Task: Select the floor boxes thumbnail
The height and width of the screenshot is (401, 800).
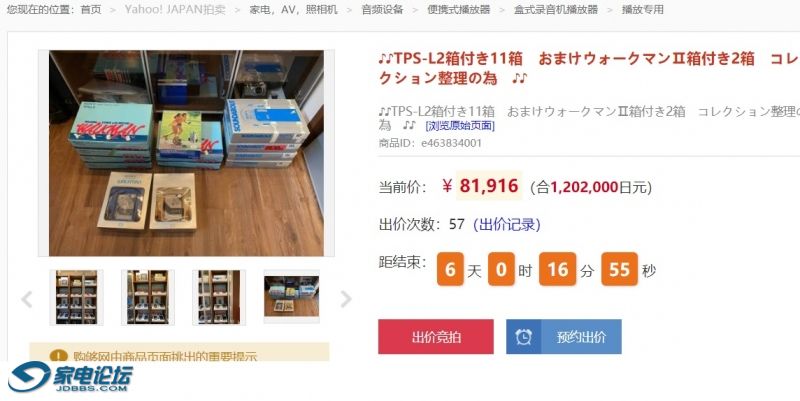Action: click(291, 296)
